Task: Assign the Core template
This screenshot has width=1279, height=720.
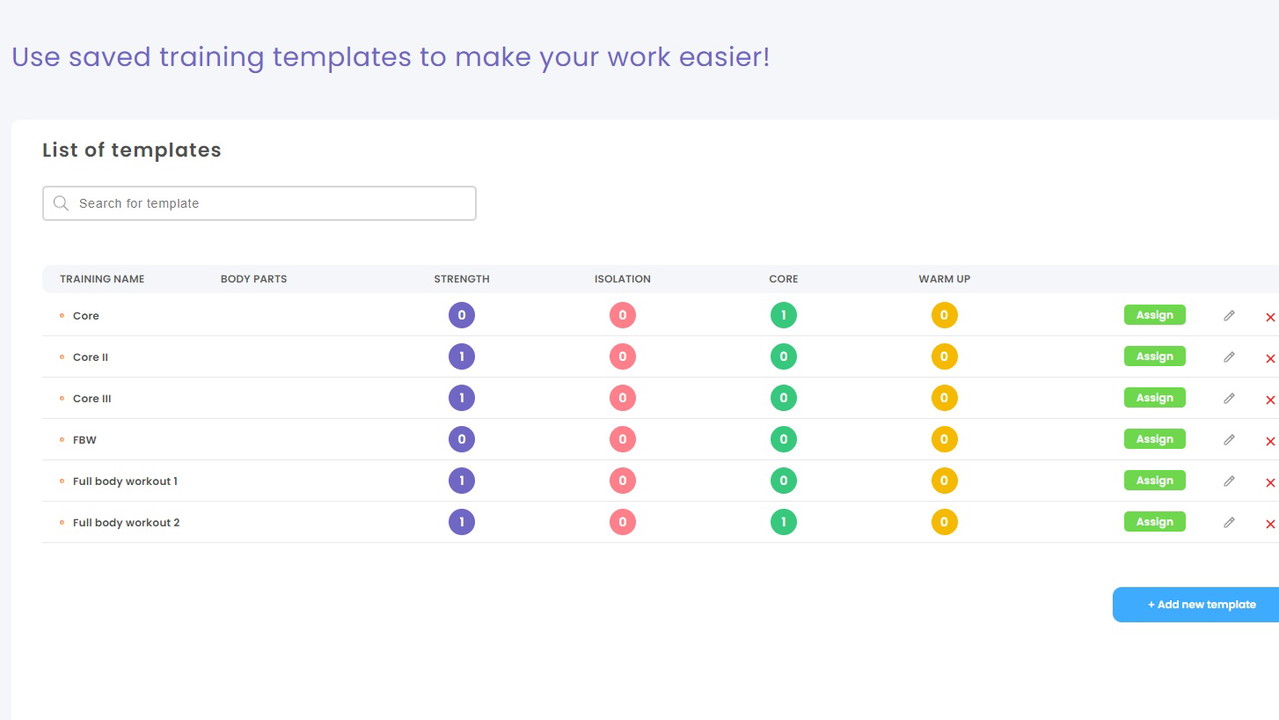Action: click(x=1154, y=315)
